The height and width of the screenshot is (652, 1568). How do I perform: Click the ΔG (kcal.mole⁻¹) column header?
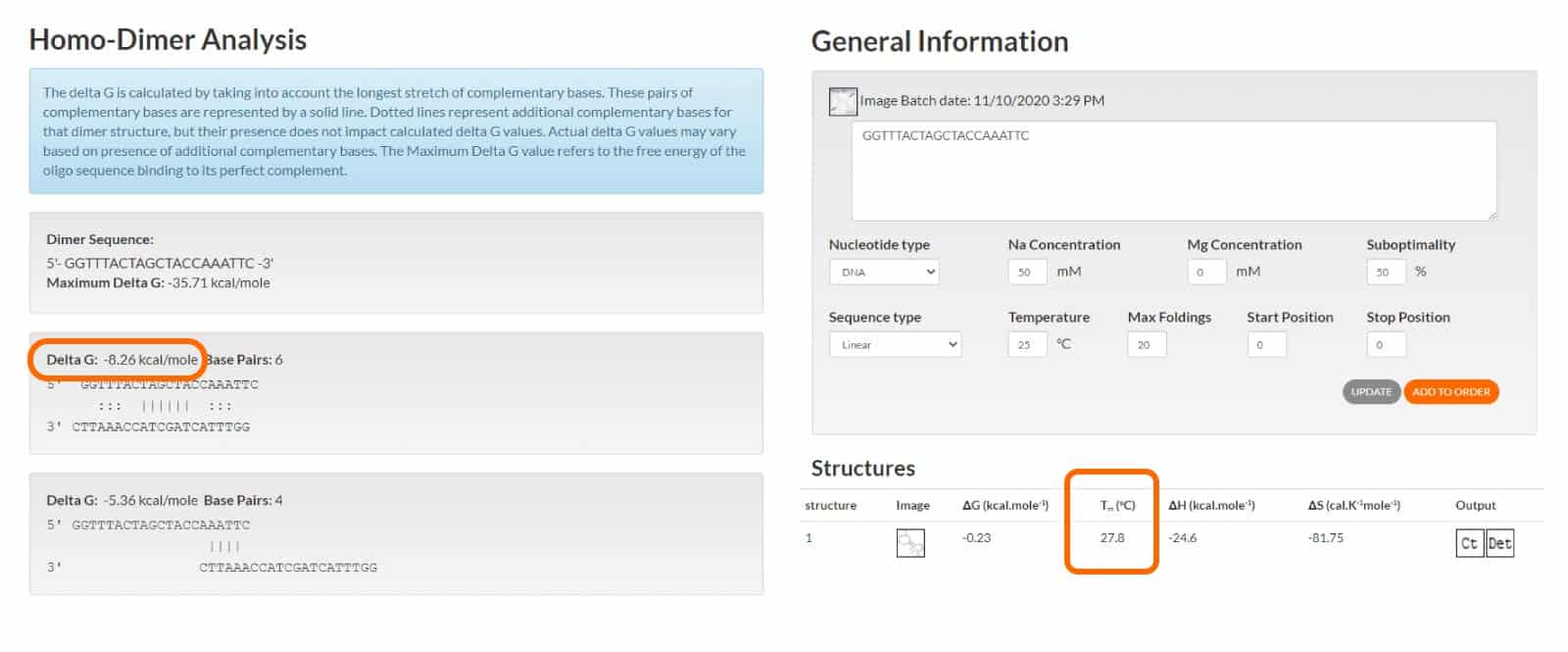pos(1004,506)
